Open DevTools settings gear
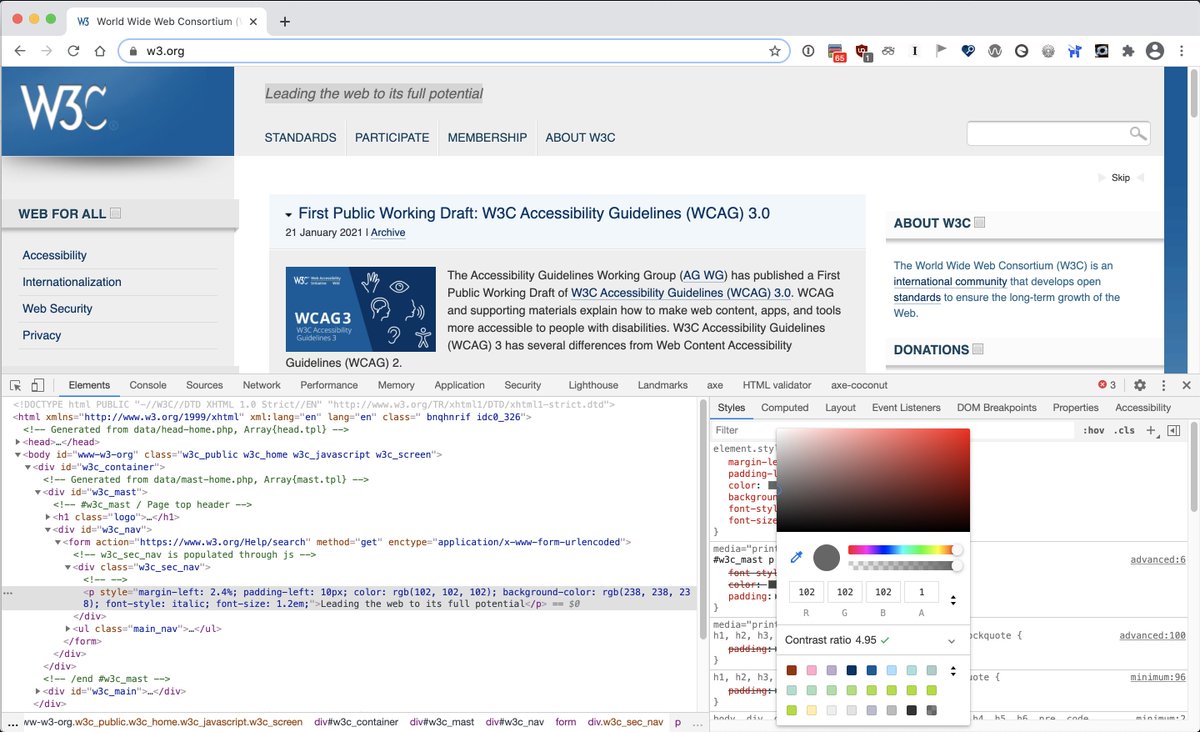1200x732 pixels. [x=1140, y=385]
